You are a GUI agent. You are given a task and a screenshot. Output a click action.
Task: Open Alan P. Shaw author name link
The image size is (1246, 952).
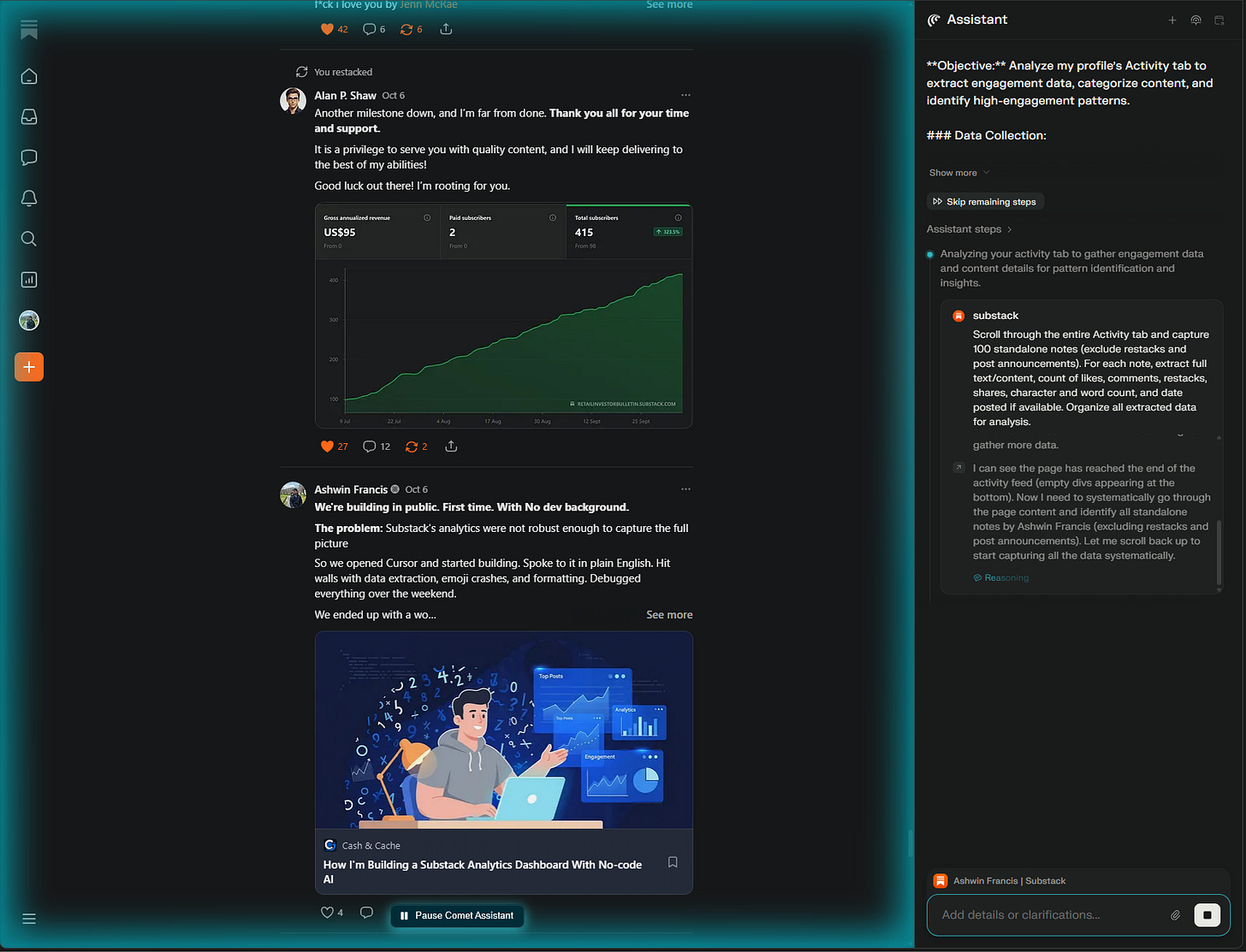[x=345, y=96]
